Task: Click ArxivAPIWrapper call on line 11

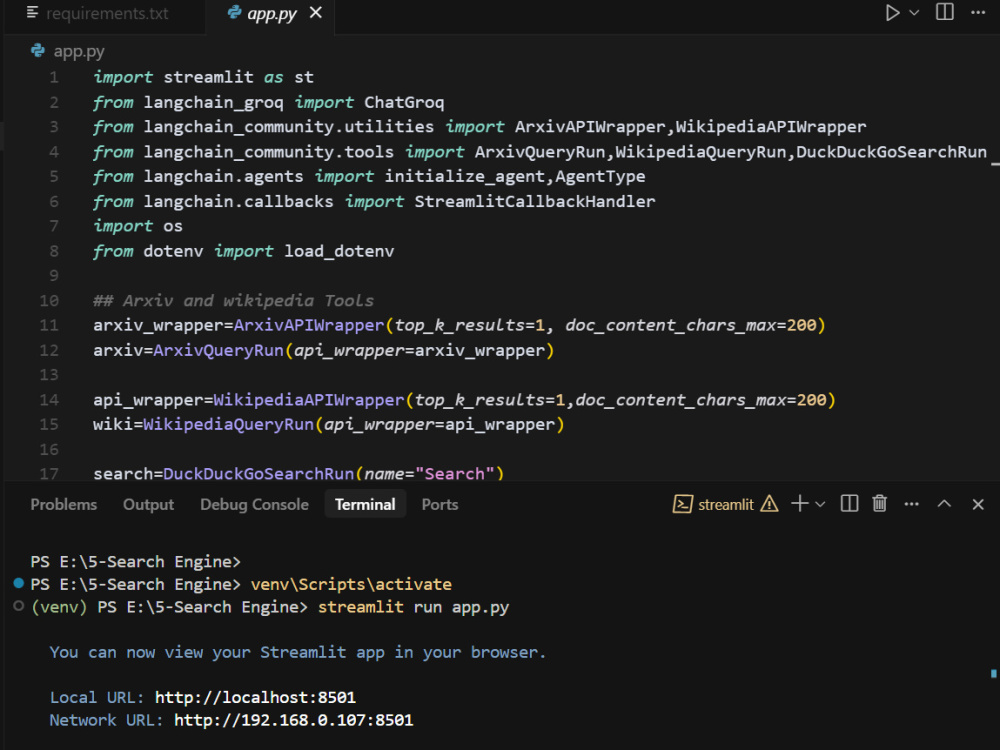Action: coord(309,325)
